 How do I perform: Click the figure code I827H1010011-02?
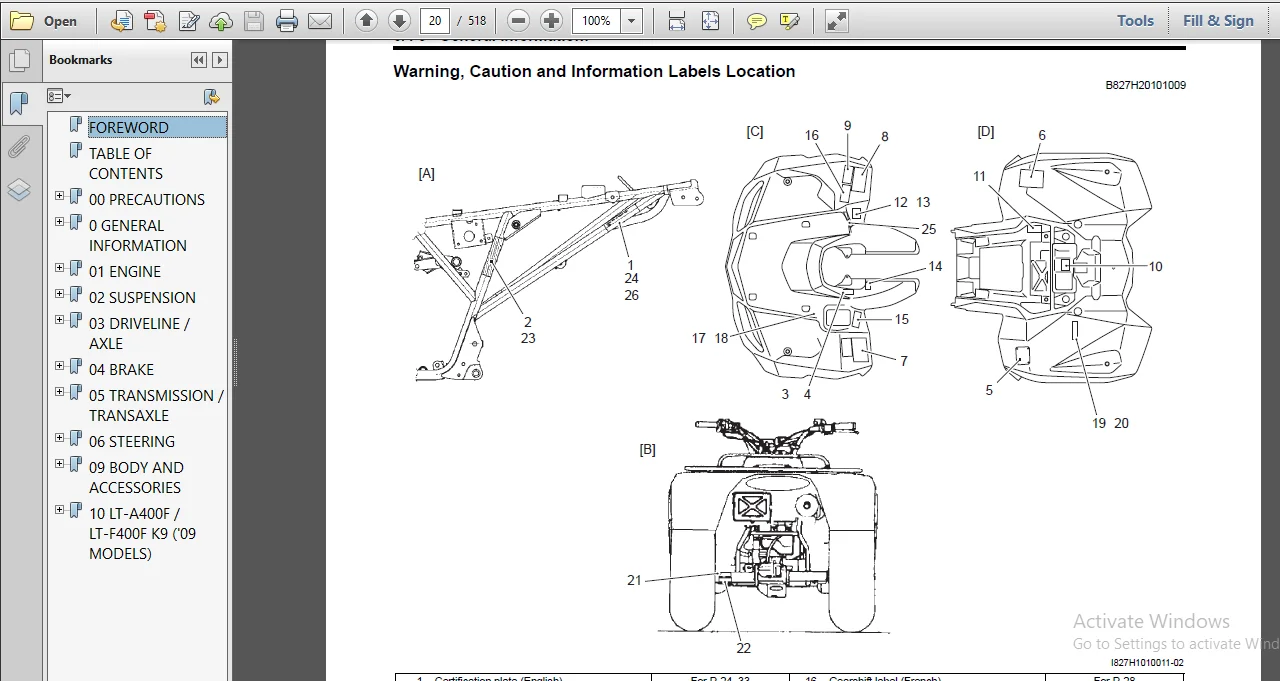click(x=1147, y=663)
